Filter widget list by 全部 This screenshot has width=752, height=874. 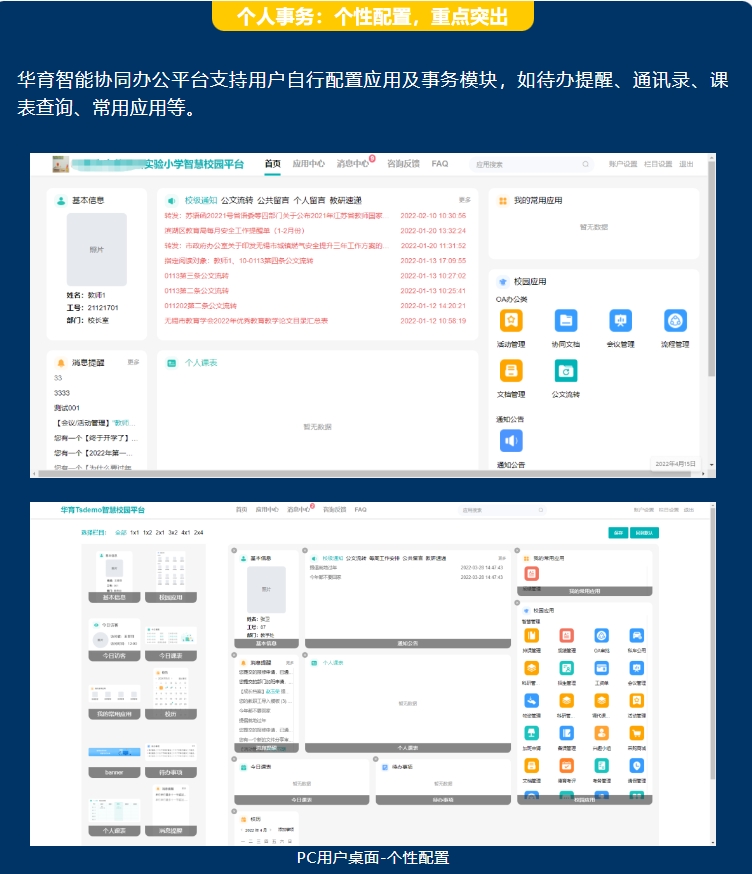click(121, 533)
